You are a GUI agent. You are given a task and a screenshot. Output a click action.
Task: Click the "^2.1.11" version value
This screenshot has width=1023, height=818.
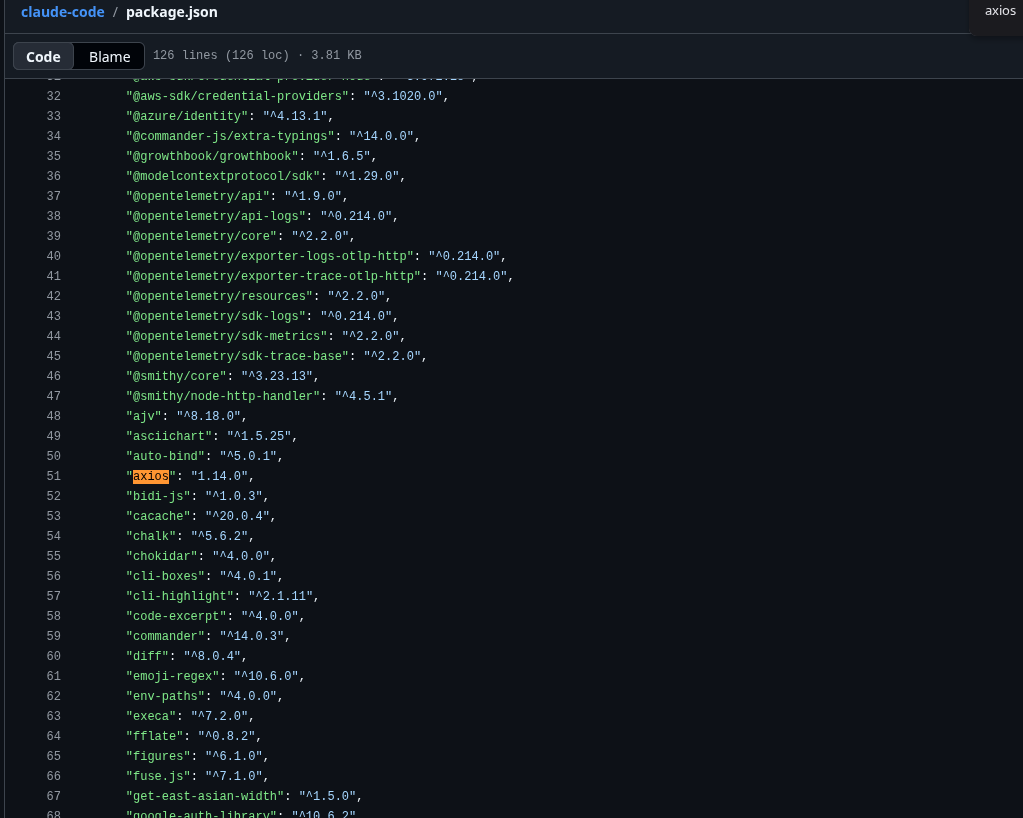point(281,596)
